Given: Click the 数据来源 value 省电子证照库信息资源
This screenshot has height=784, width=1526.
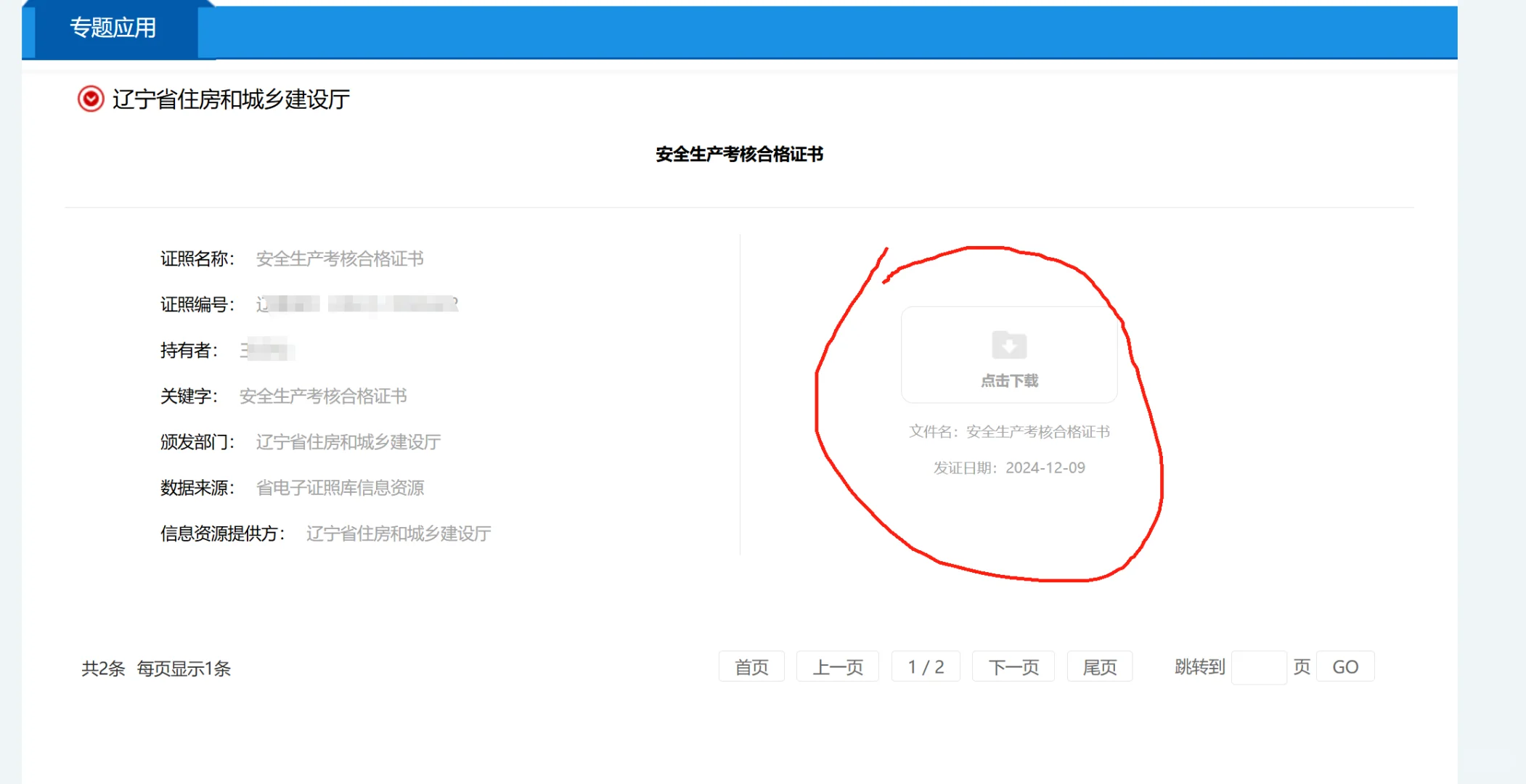Looking at the screenshot, I should tap(340, 488).
